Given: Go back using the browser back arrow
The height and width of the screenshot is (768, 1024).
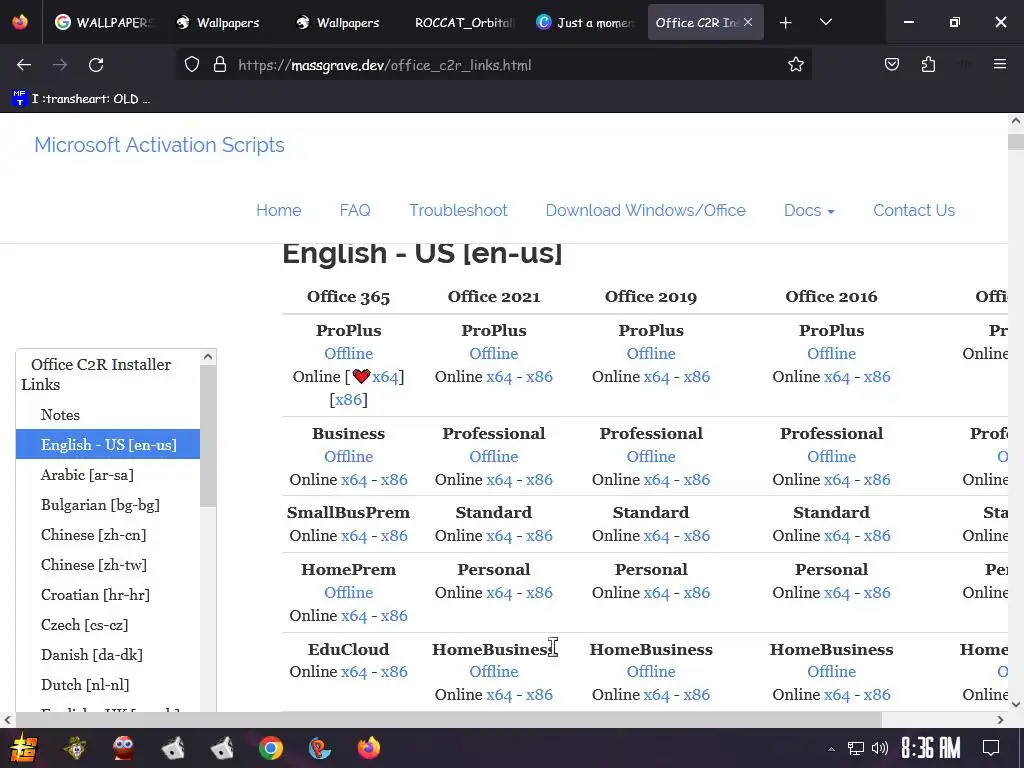Looking at the screenshot, I should tap(24, 65).
